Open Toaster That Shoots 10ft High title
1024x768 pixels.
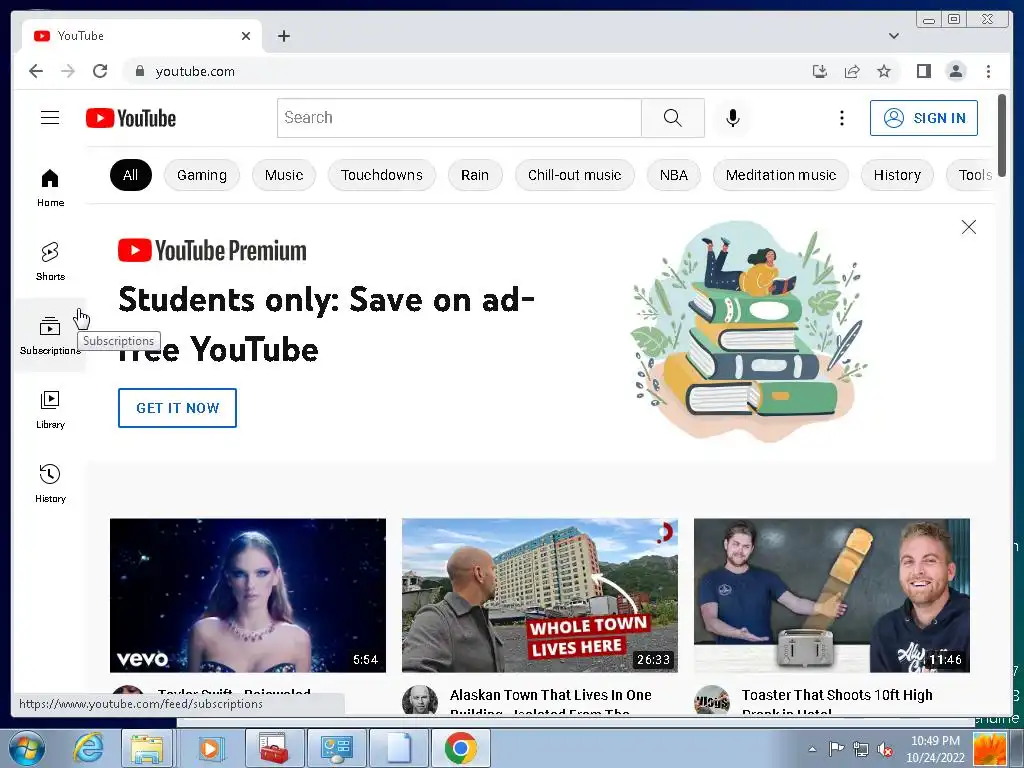pyautogui.click(x=837, y=700)
